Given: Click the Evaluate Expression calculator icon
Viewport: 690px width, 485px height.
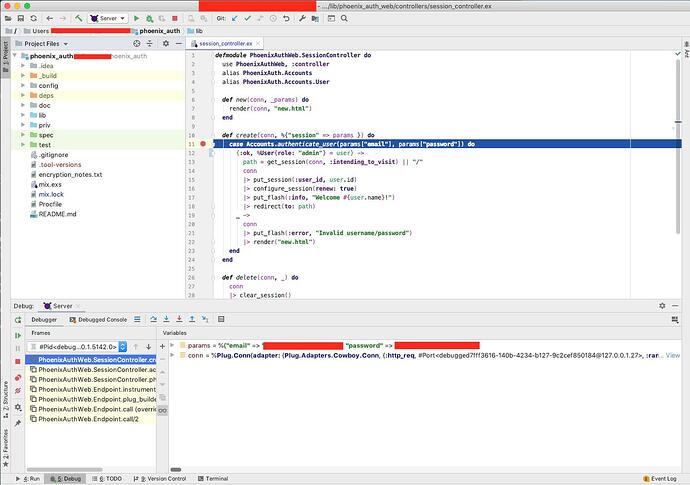Looking at the screenshot, I should (221, 319).
